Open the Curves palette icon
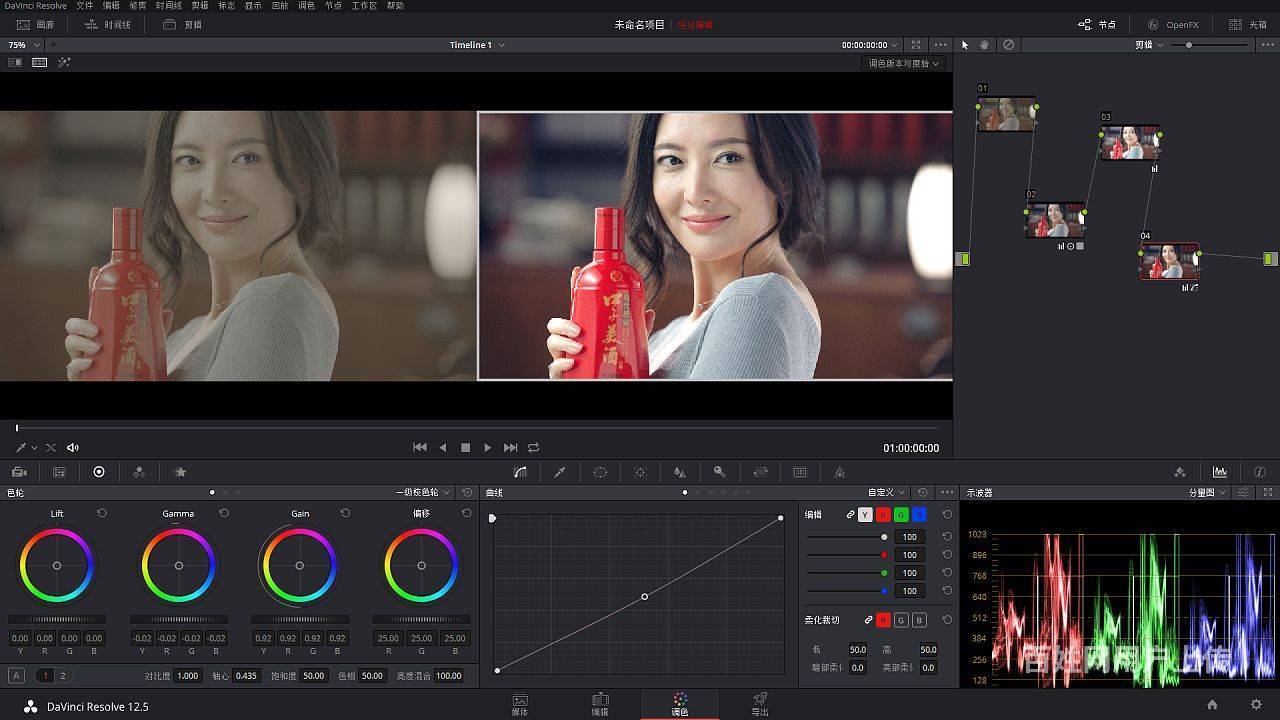 pyautogui.click(x=520, y=472)
